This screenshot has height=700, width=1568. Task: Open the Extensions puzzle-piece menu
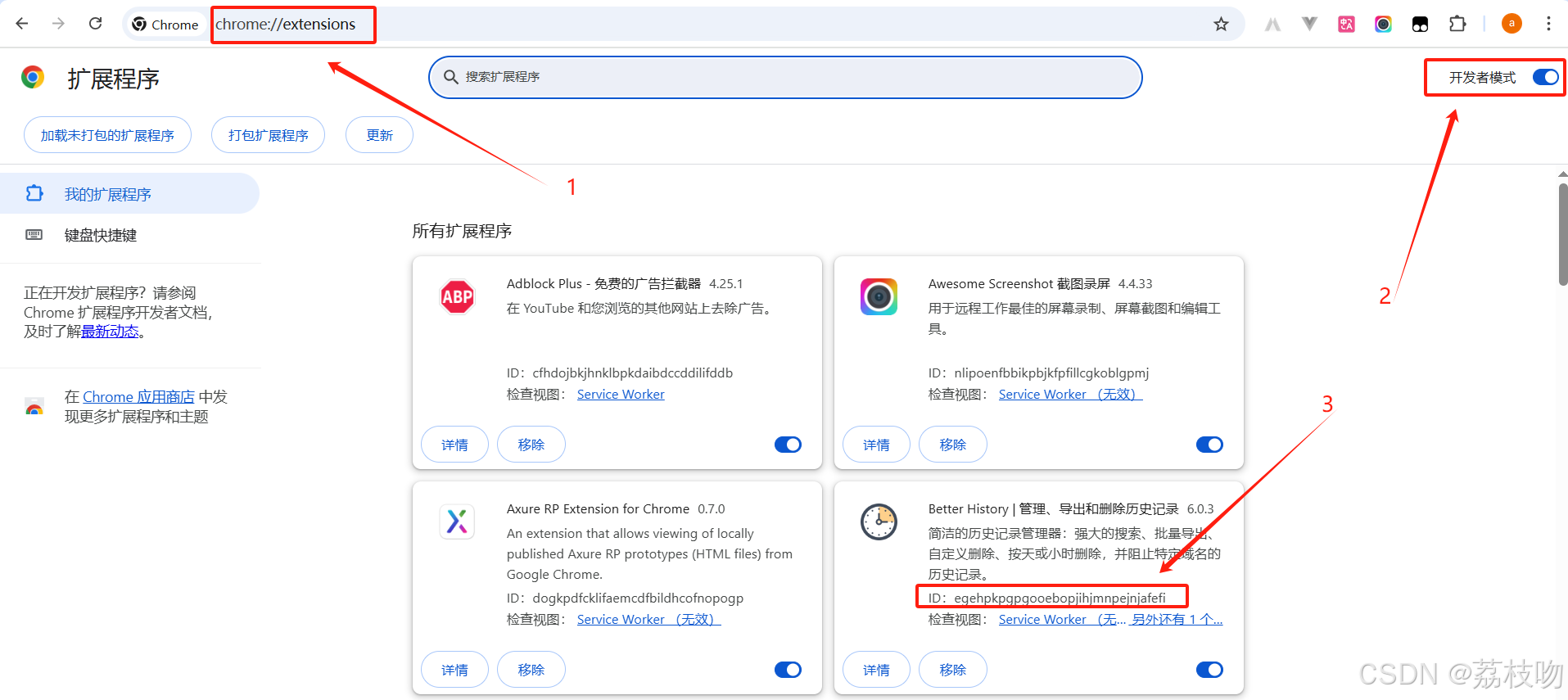coord(1457,24)
